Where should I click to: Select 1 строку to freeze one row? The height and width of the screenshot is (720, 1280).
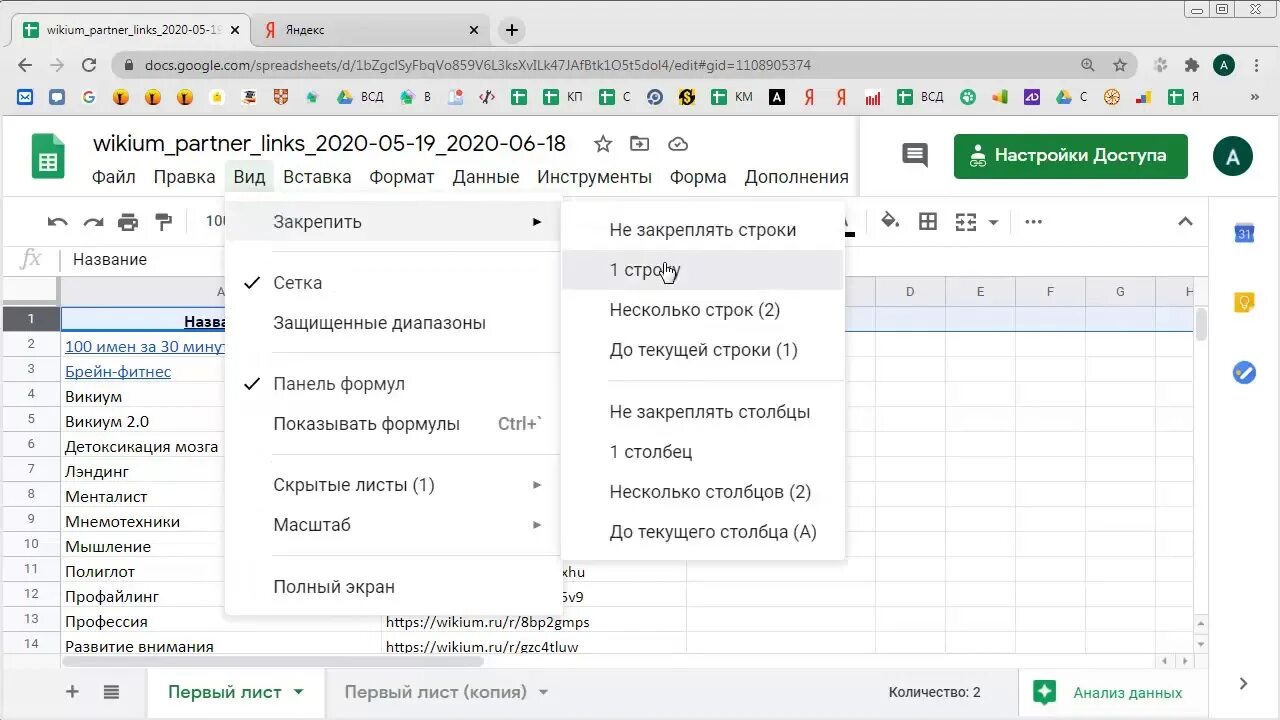703,270
